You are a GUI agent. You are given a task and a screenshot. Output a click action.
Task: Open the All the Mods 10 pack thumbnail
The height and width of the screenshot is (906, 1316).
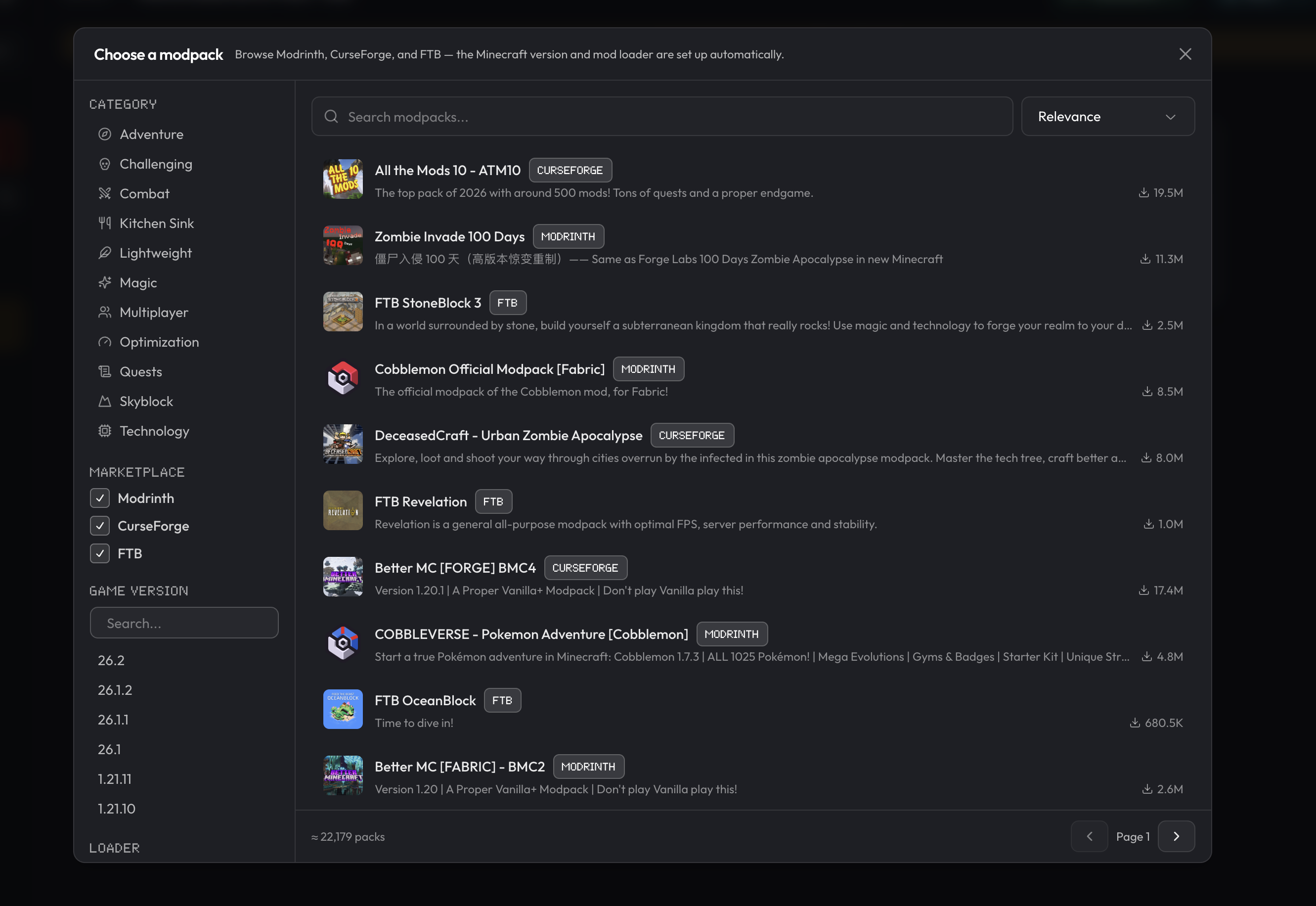tap(343, 179)
